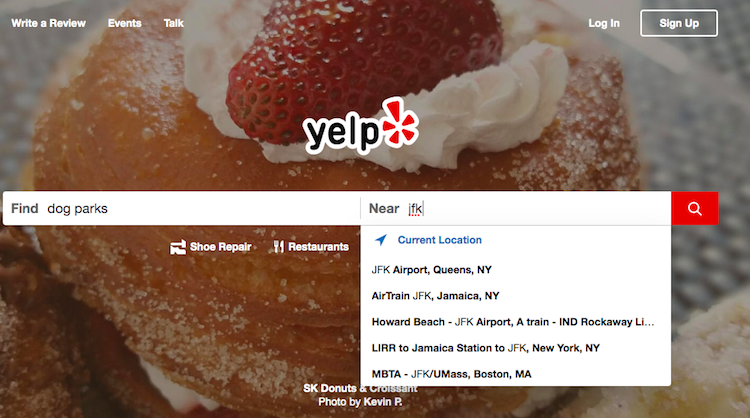Open the Events menu item

click(124, 23)
